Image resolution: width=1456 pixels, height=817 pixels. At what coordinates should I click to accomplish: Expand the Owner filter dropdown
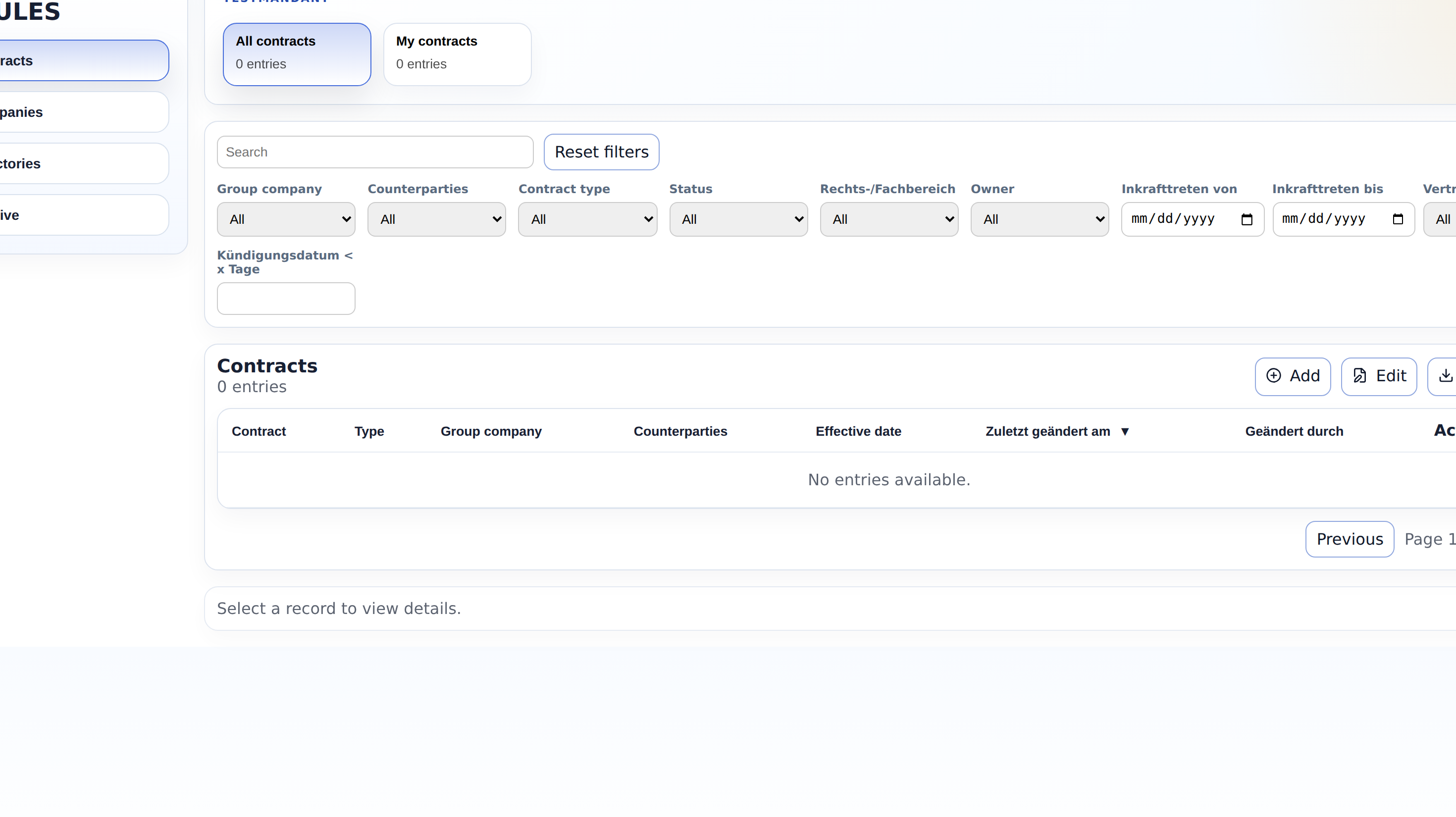coord(1040,219)
